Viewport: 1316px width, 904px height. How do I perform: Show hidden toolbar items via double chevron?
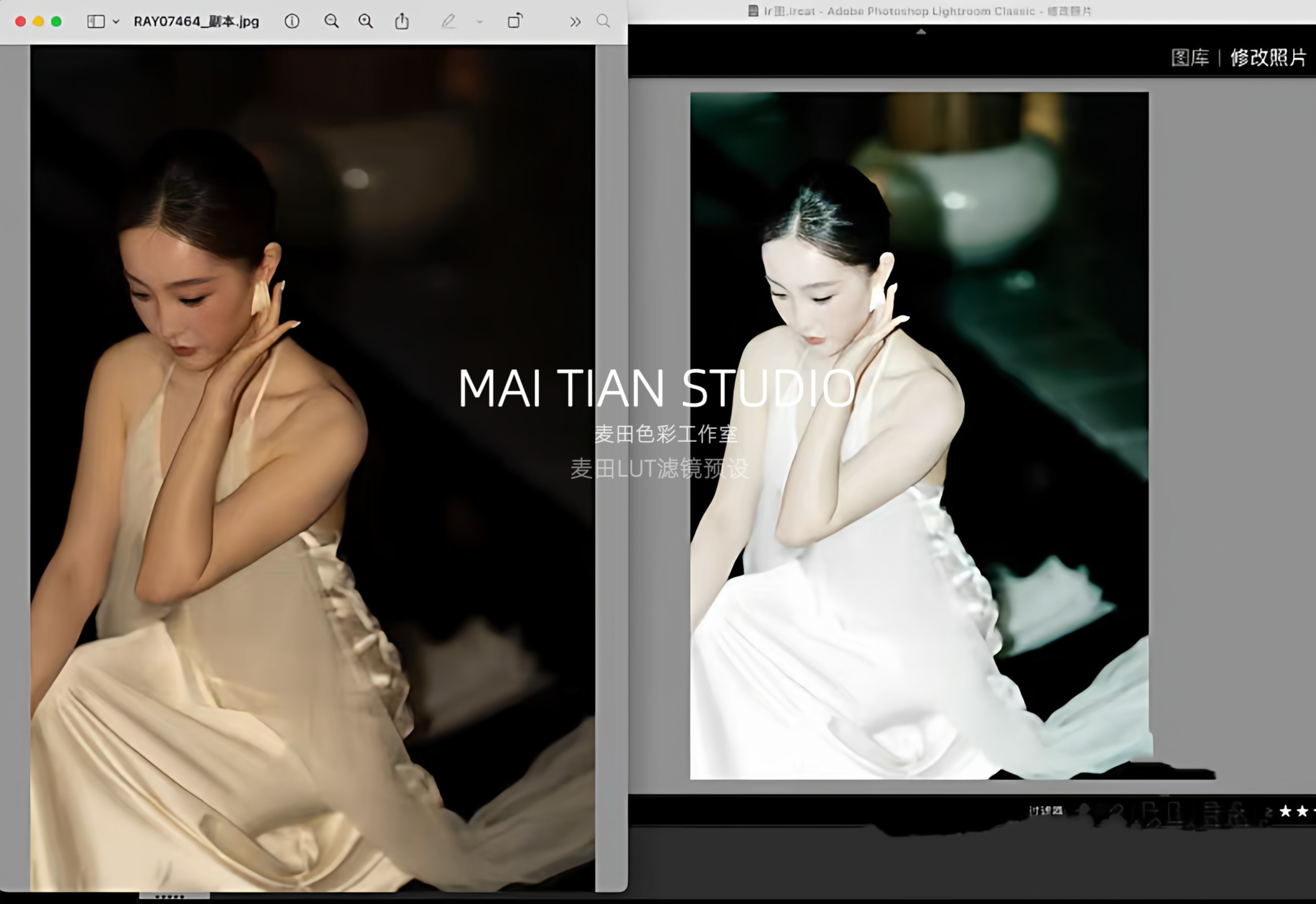(x=575, y=22)
